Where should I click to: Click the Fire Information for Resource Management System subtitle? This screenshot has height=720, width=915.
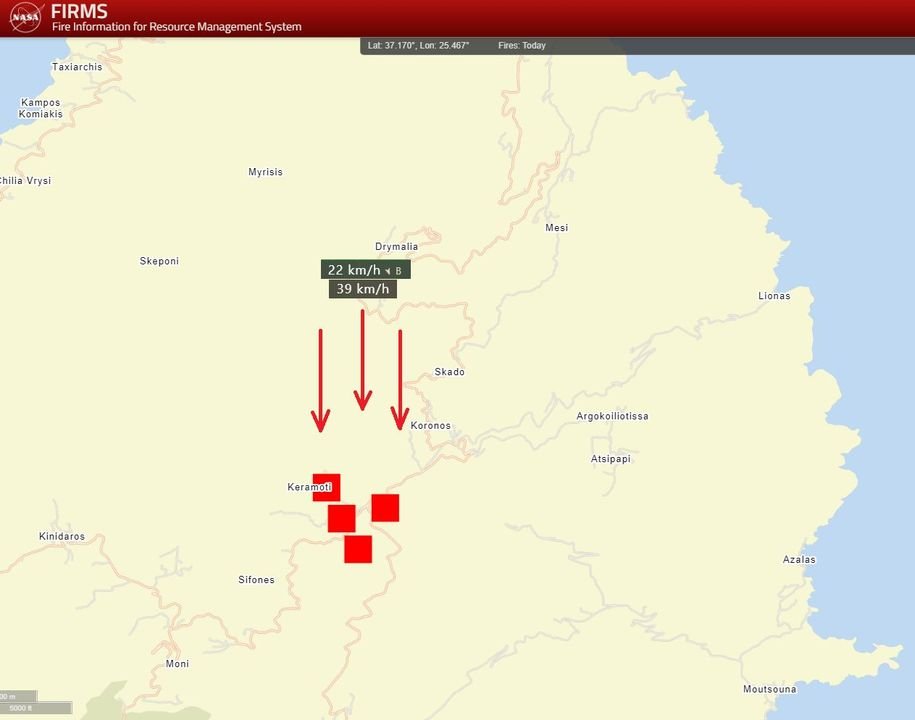[x=175, y=28]
